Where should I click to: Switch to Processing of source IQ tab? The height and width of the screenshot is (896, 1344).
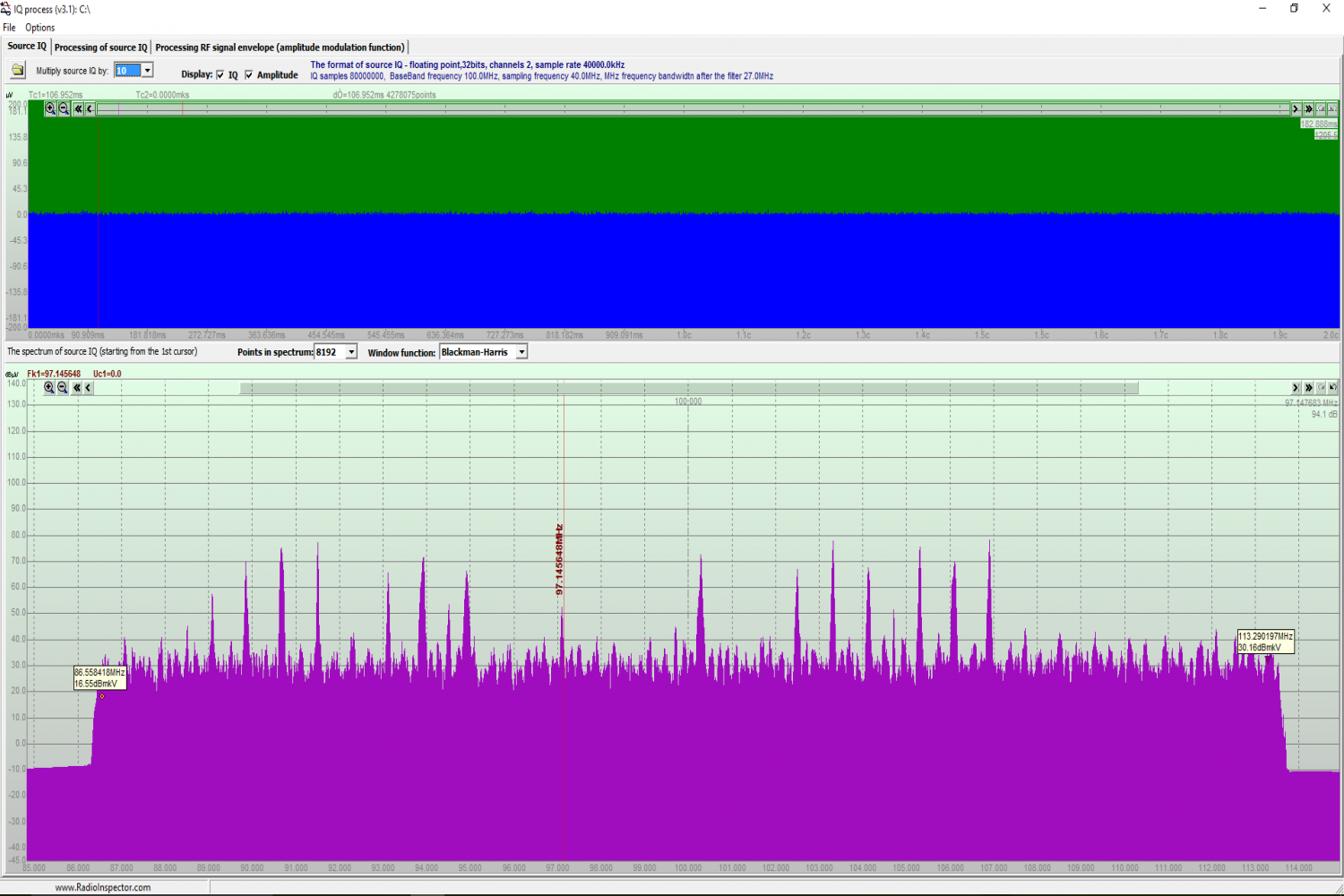pos(100,47)
